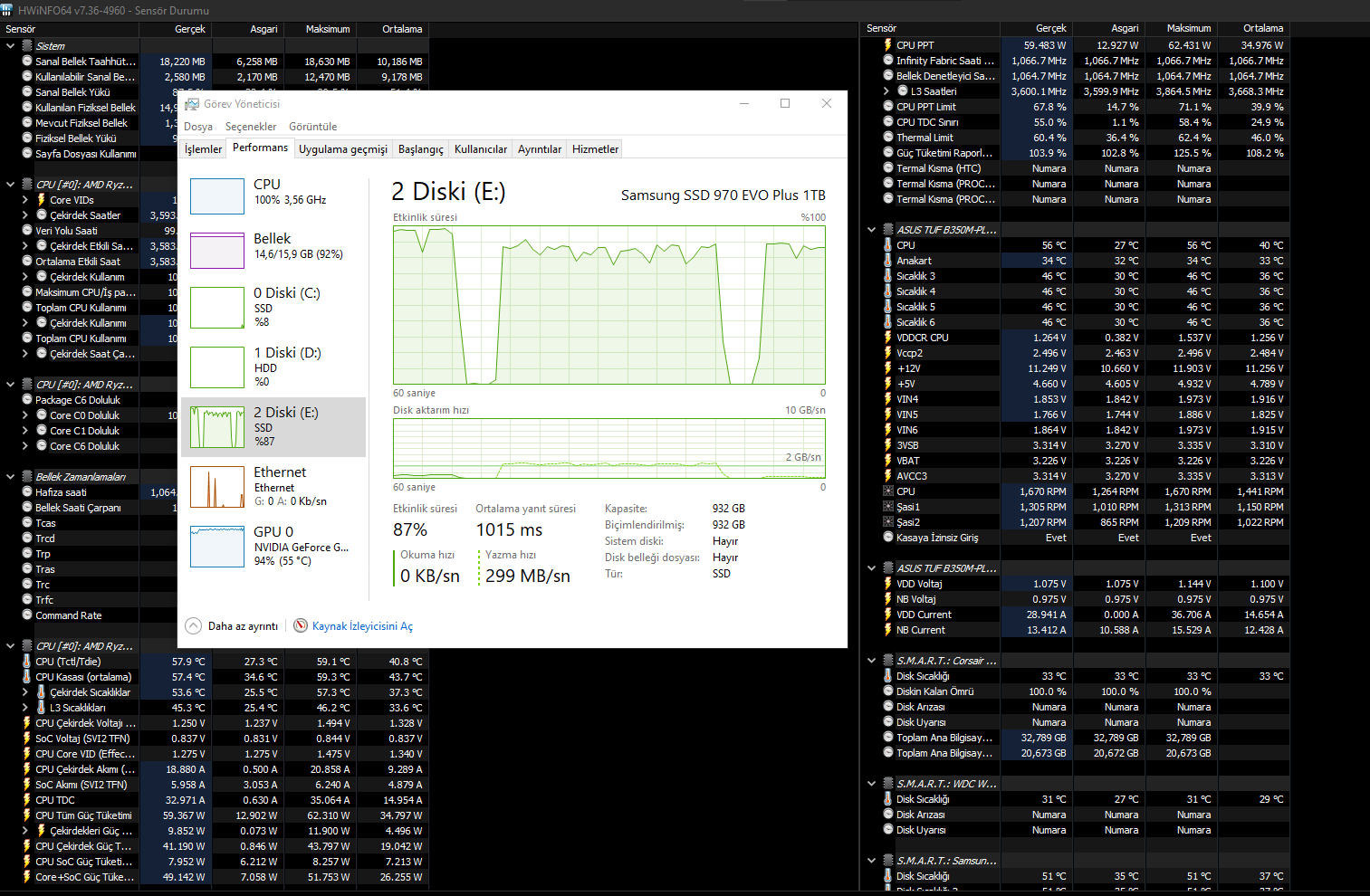
Task: Open the Dosya menu in Task Manager
Action: pos(198,127)
